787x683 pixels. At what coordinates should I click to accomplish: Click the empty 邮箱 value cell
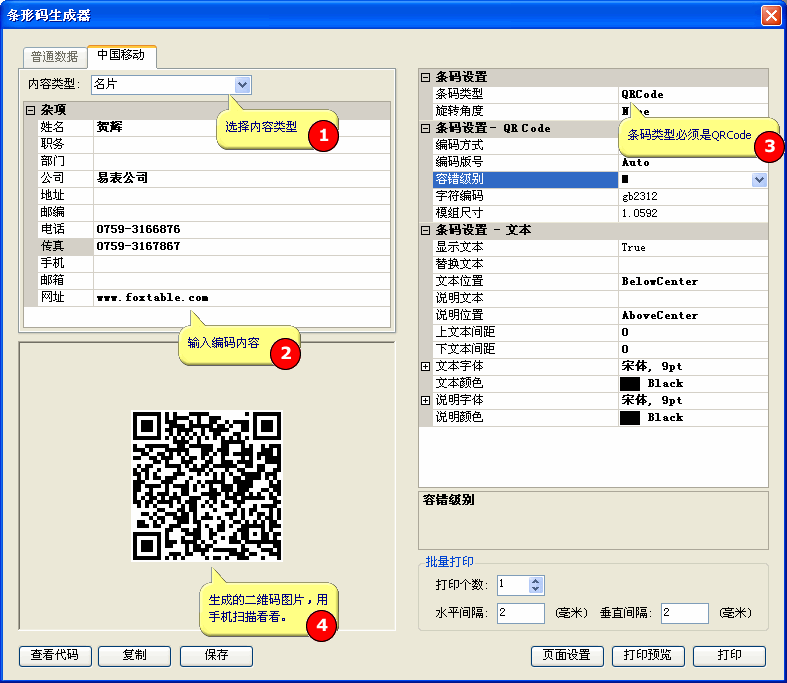pos(242,281)
